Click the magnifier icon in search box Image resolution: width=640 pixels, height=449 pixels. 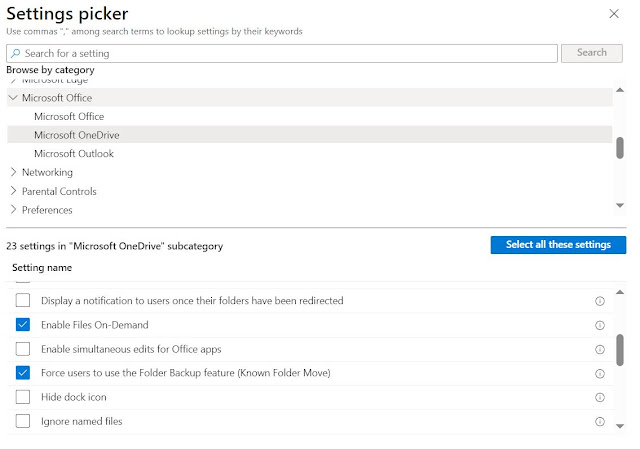point(16,53)
